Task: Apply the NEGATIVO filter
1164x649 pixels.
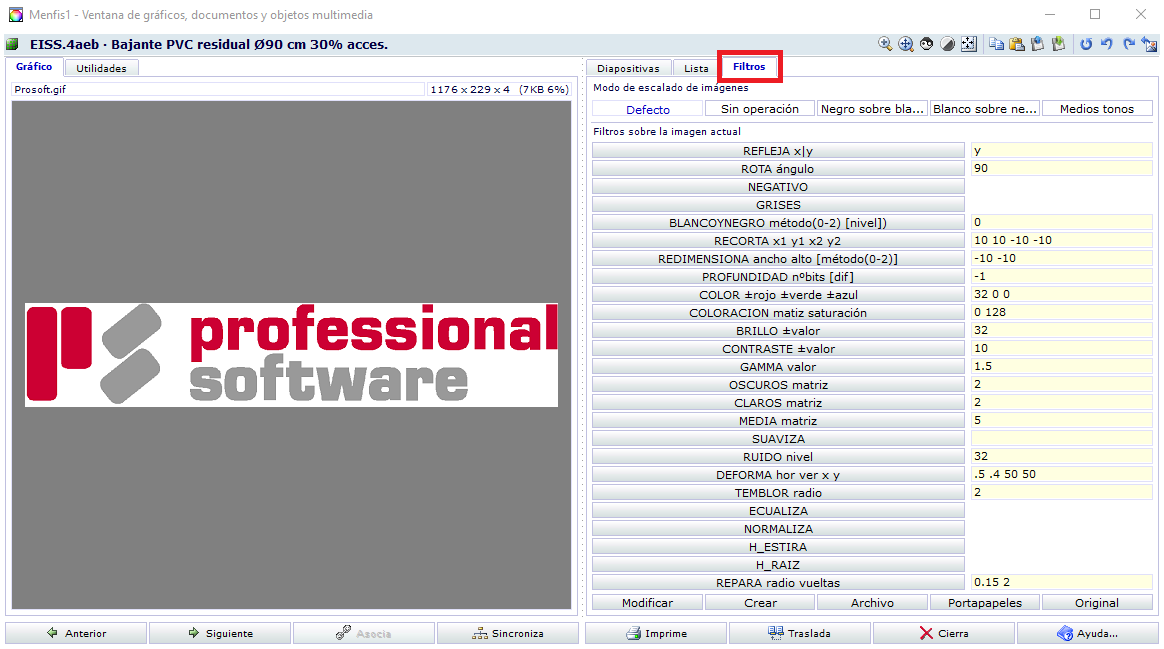Action: tap(778, 187)
